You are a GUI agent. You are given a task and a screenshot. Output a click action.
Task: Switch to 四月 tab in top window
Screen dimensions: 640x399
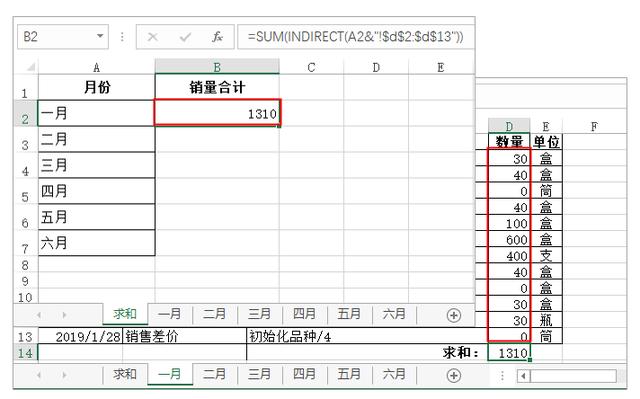304,314
